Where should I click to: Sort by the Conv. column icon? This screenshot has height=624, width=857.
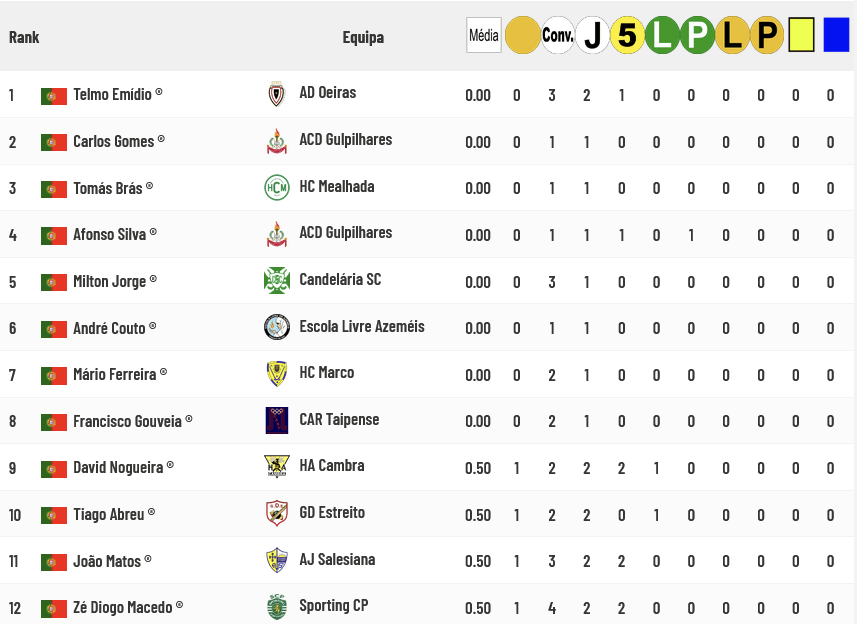pyautogui.click(x=557, y=36)
